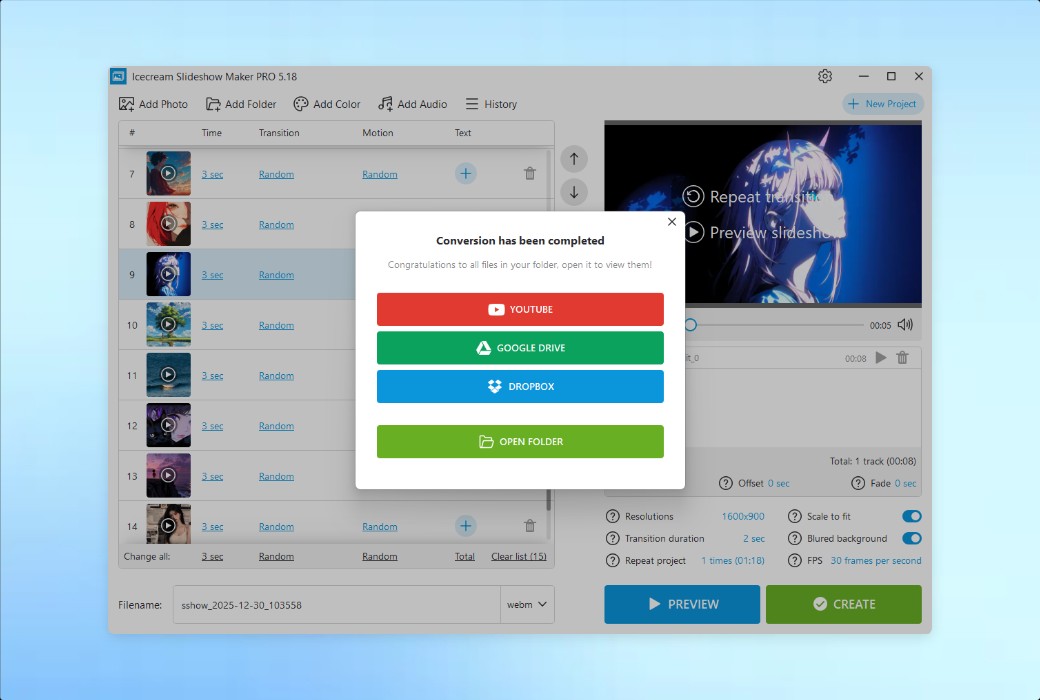Open Clear list (15) link

[518, 556]
